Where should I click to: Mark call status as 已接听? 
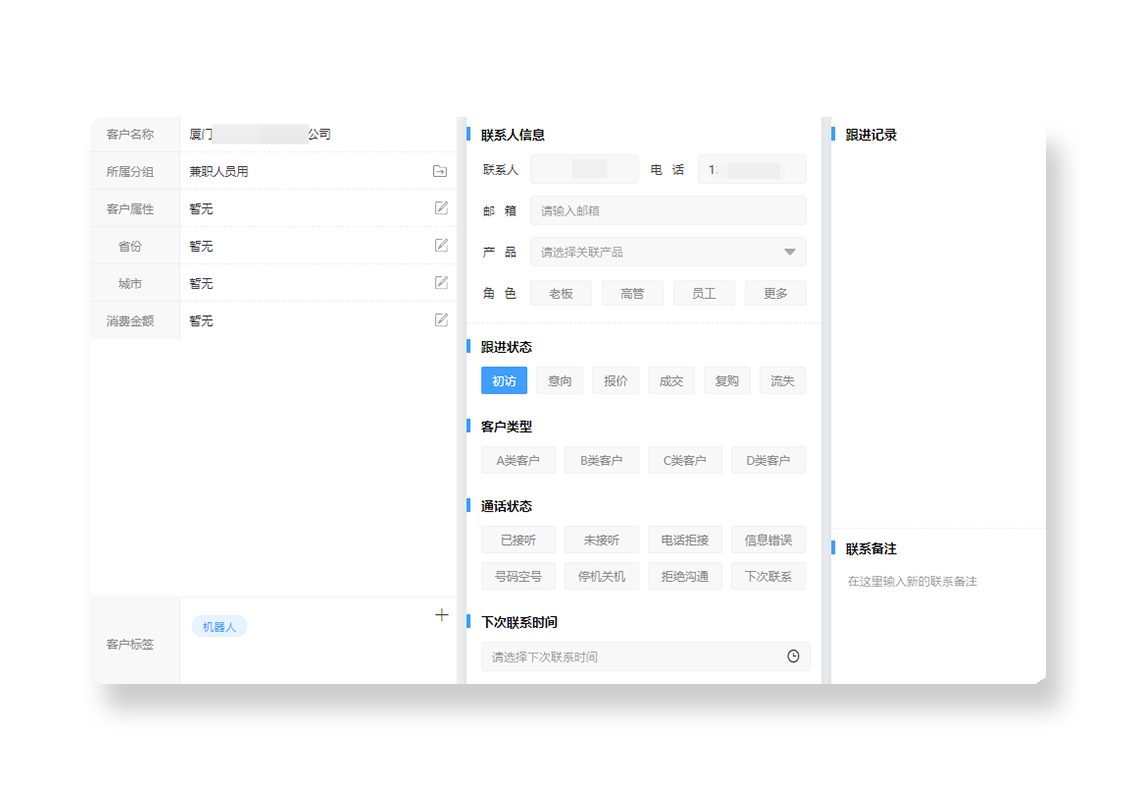[518, 540]
